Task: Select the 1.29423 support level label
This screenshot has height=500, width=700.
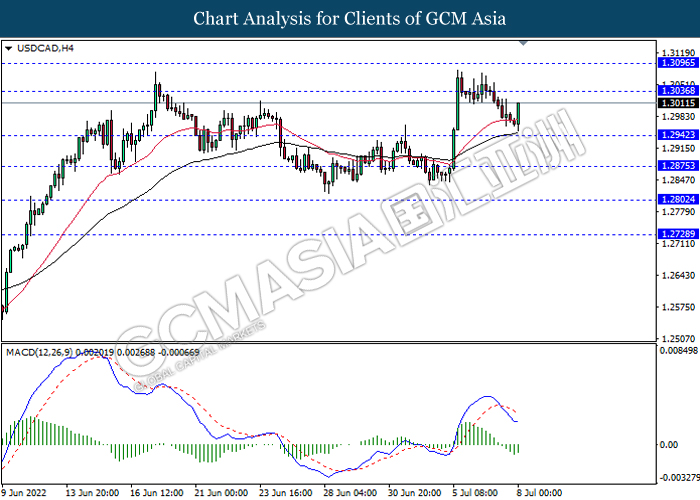Action: point(679,135)
